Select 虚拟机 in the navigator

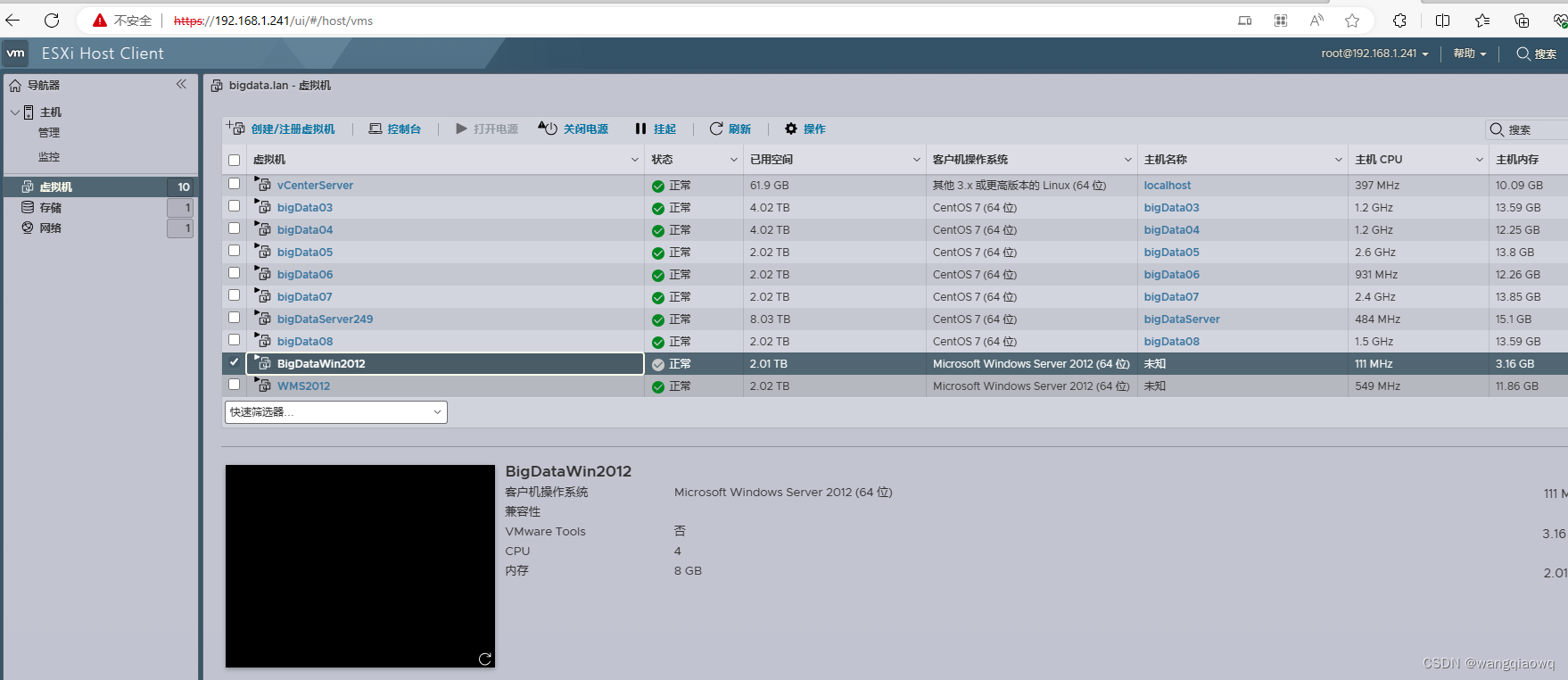coord(56,187)
